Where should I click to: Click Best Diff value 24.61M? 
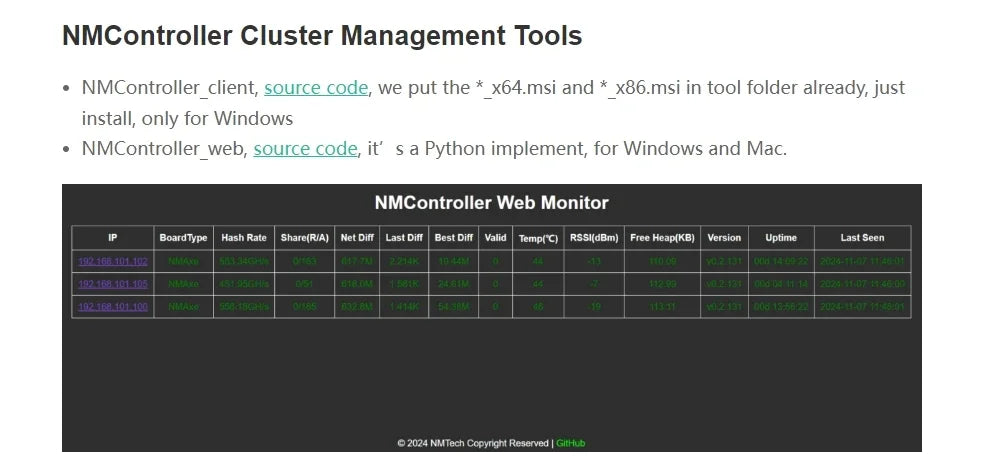[x=454, y=284]
